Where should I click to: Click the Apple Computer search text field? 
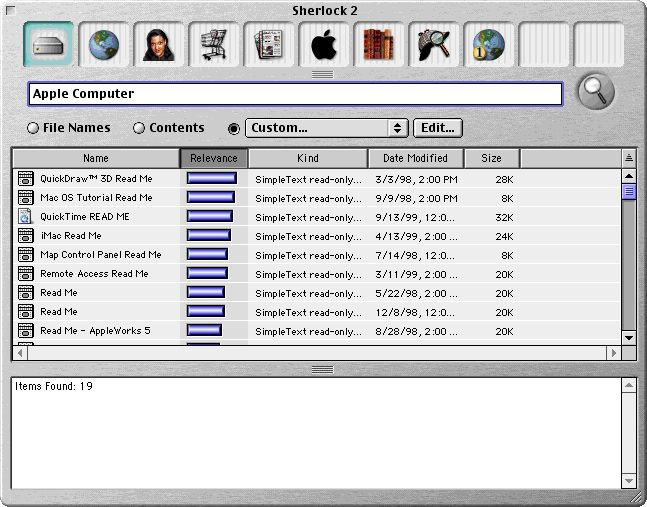click(x=295, y=94)
